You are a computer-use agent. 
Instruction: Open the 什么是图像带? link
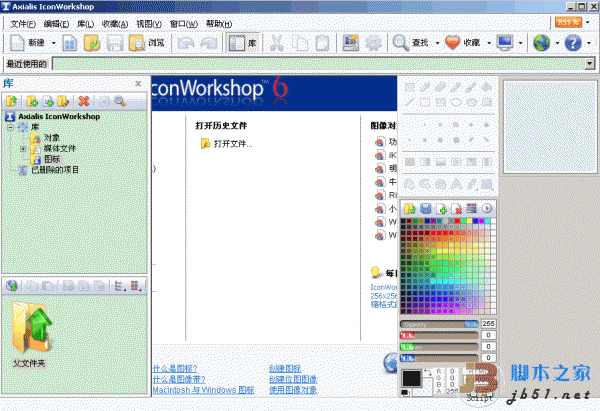179,379
